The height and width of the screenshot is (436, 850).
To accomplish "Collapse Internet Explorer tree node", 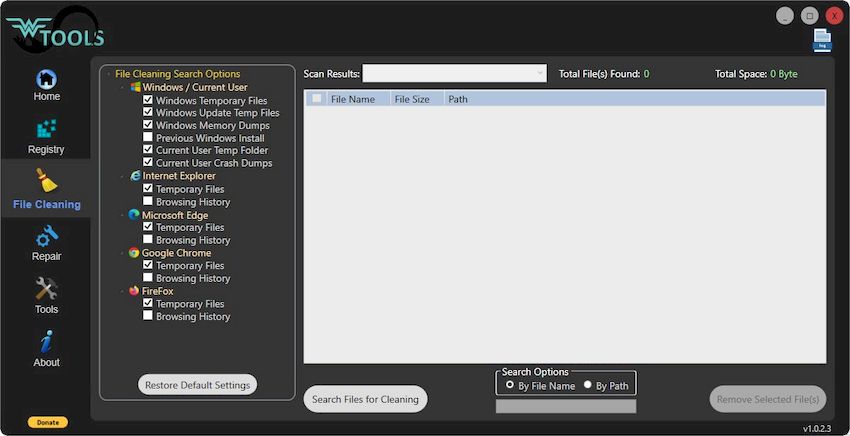I will point(124,176).
